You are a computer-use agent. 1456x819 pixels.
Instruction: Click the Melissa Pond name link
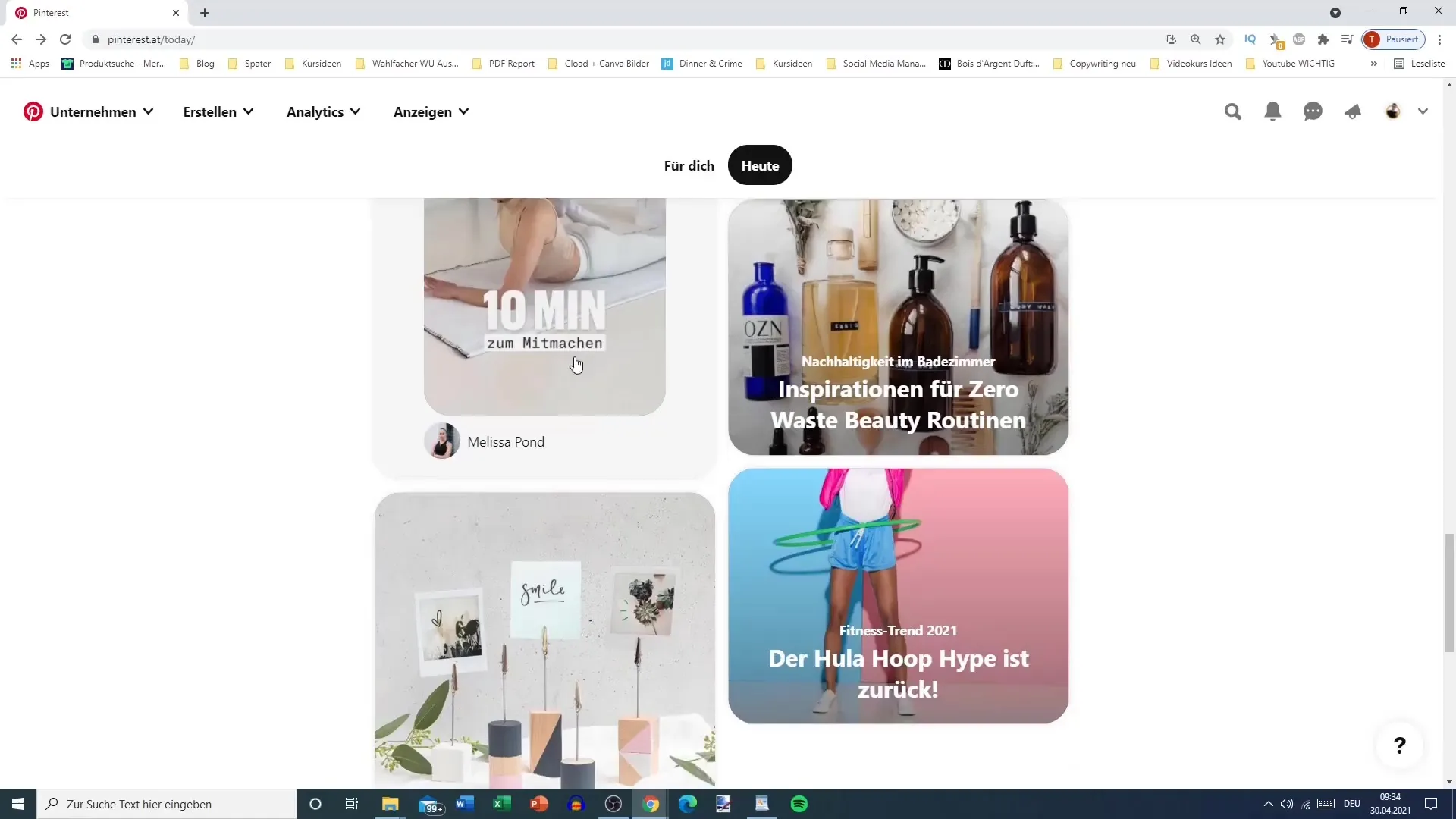pos(506,442)
